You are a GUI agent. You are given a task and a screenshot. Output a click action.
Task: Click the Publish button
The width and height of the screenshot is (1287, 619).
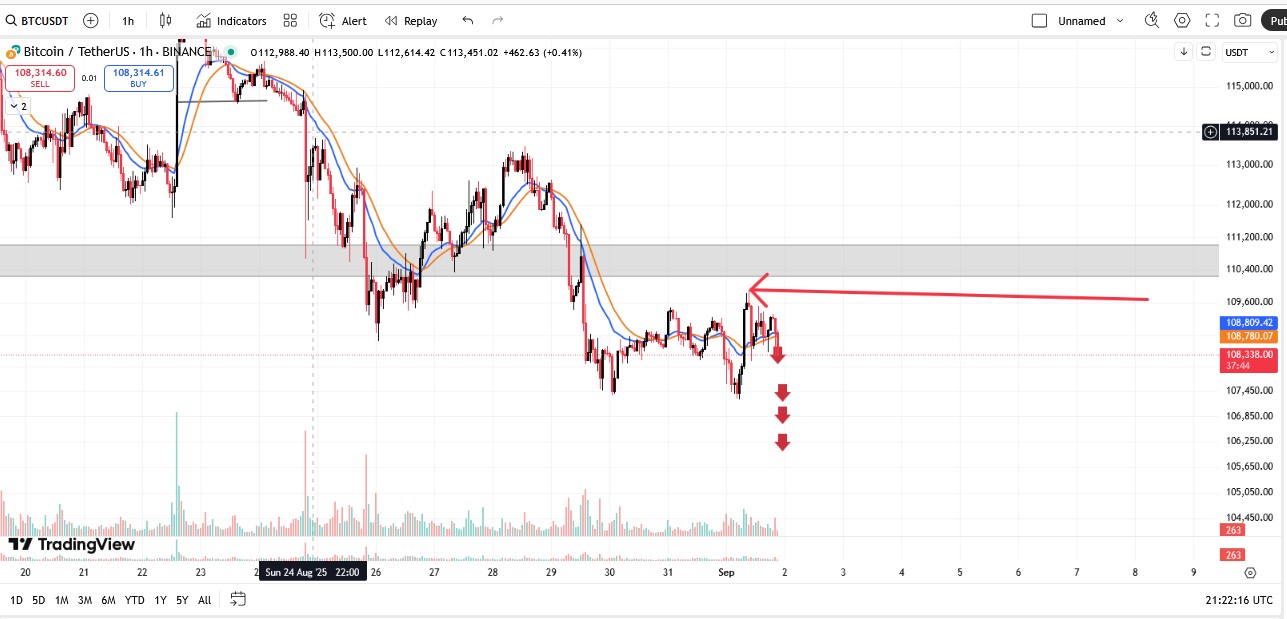click(x=1274, y=20)
